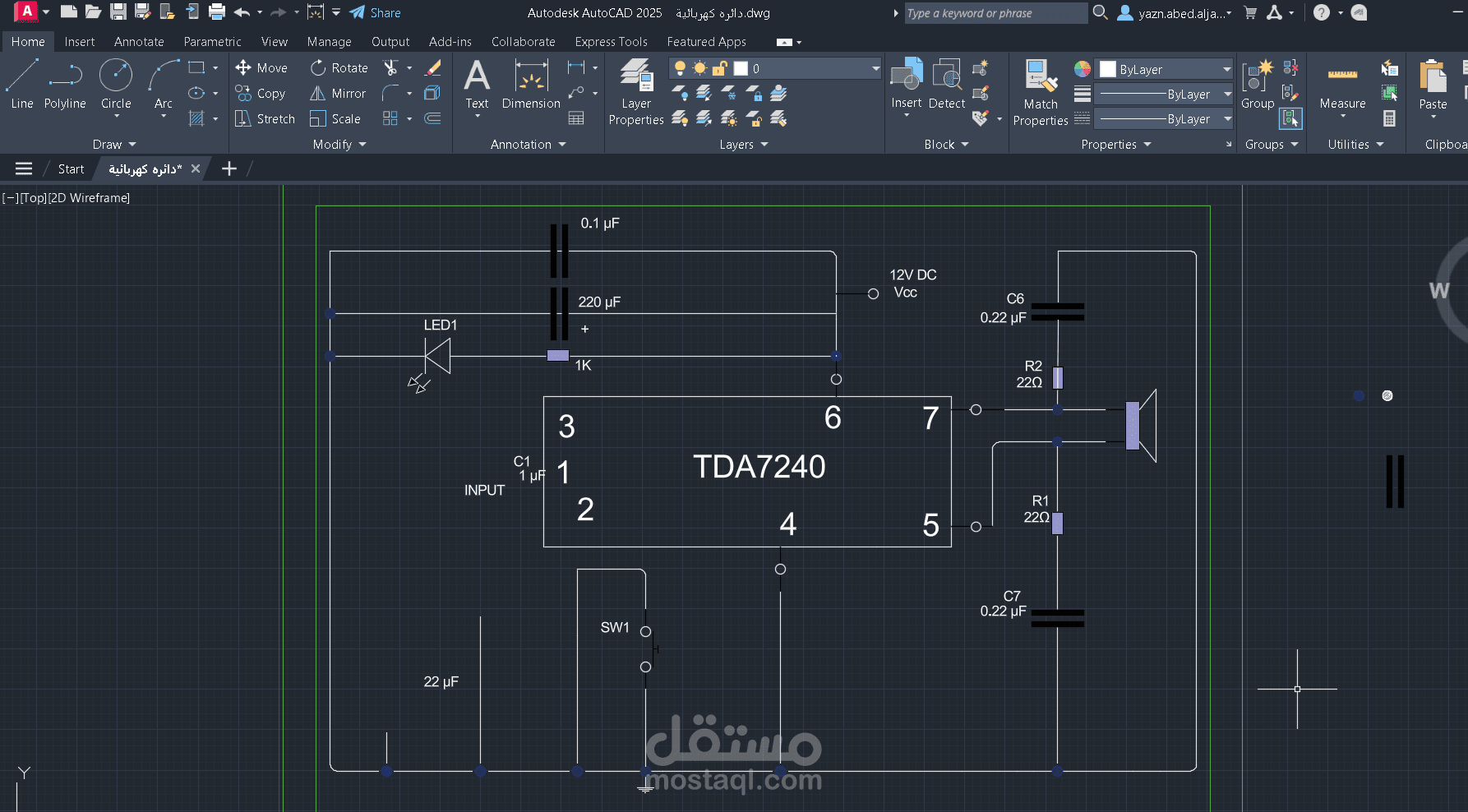Click the Hatch tool icon

(x=196, y=118)
